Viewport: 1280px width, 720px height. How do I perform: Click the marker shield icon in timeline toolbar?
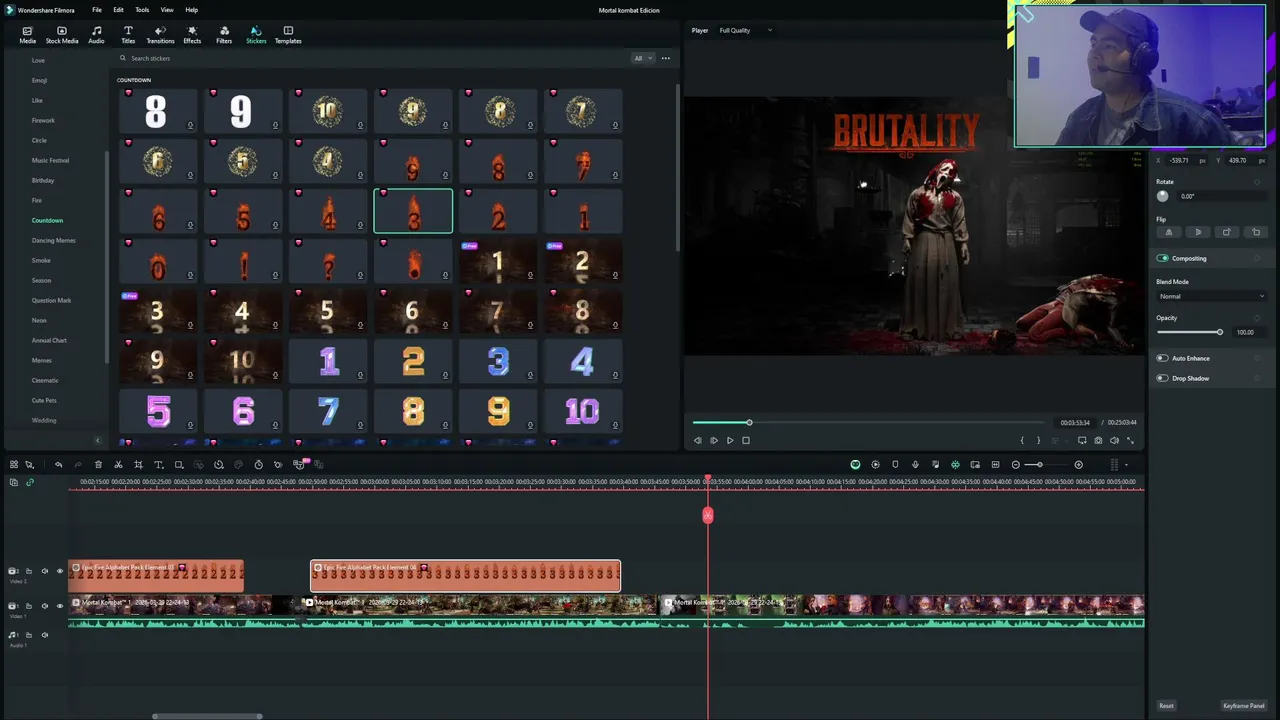pos(895,465)
